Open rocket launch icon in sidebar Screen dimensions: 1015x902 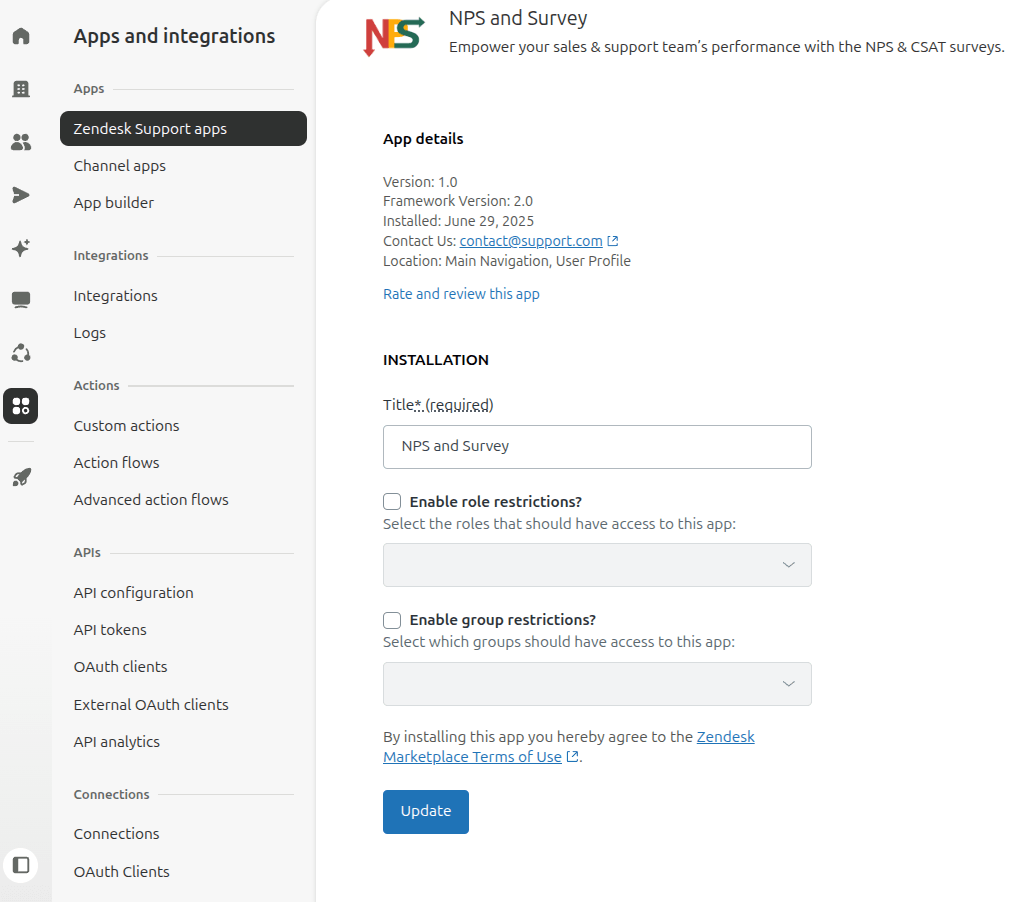(21, 478)
